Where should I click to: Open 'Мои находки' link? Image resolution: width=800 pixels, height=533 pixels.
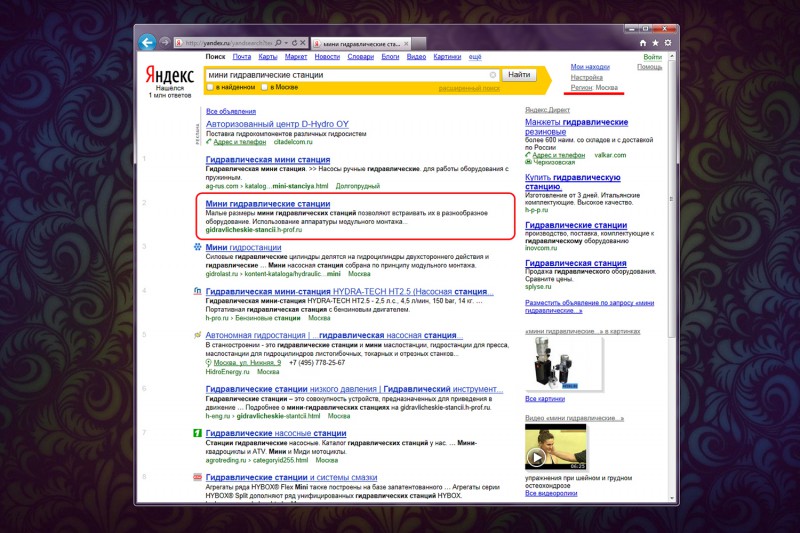click(x=590, y=67)
